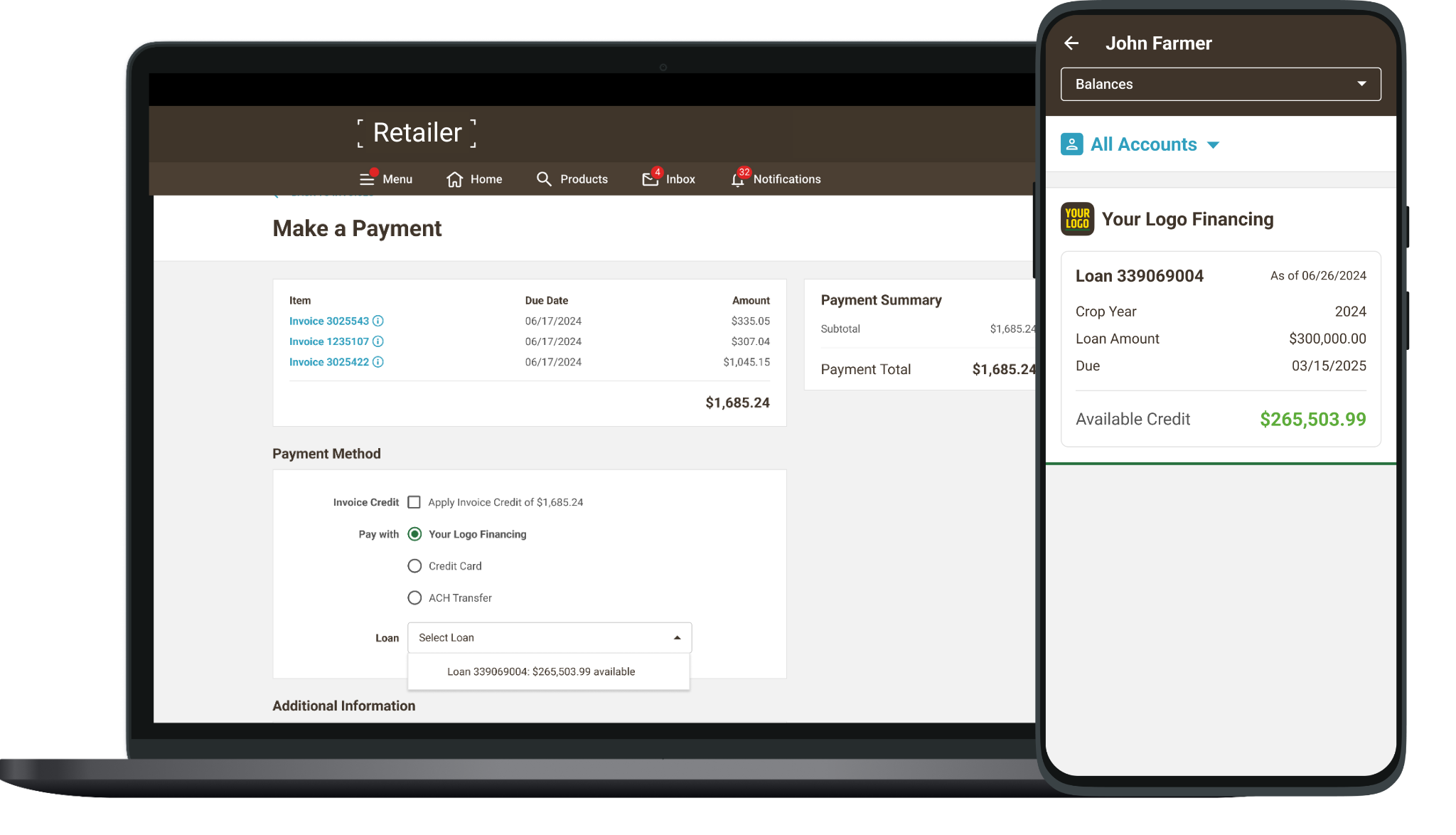Select the Credit Card radio button
This screenshot has height=835, width=1456.
[414, 566]
